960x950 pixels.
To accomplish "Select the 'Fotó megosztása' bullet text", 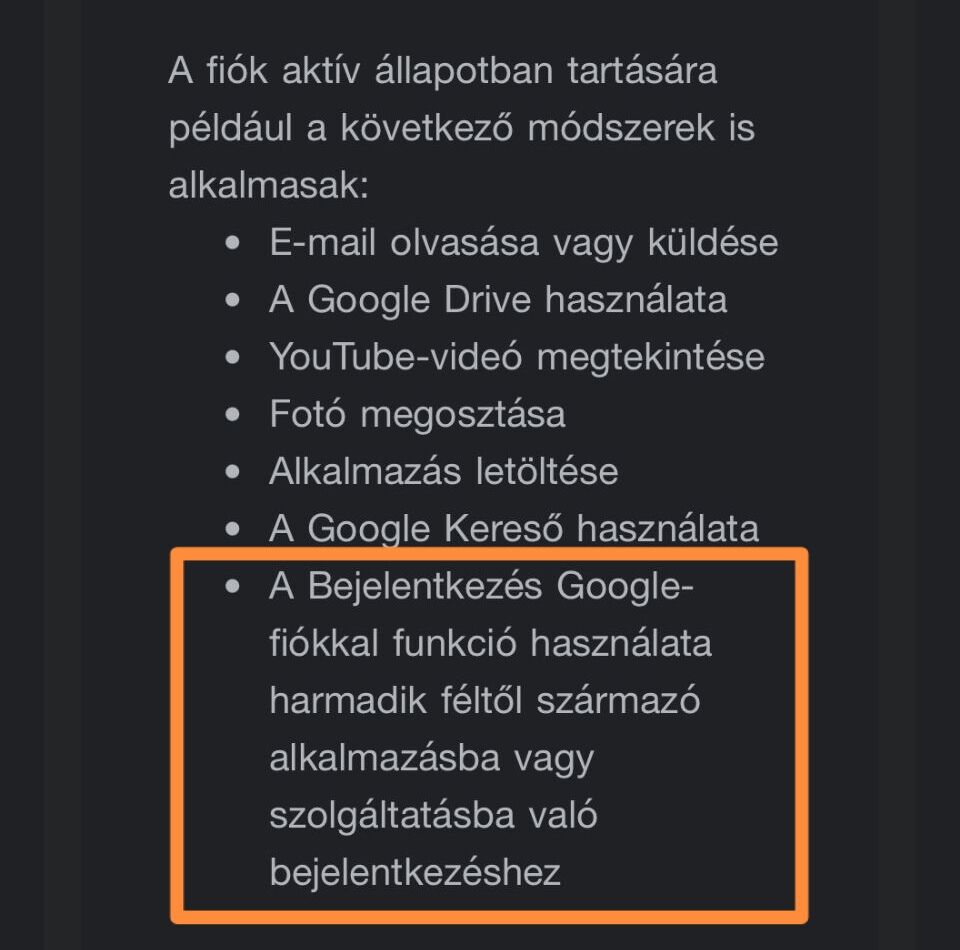I will [417, 414].
